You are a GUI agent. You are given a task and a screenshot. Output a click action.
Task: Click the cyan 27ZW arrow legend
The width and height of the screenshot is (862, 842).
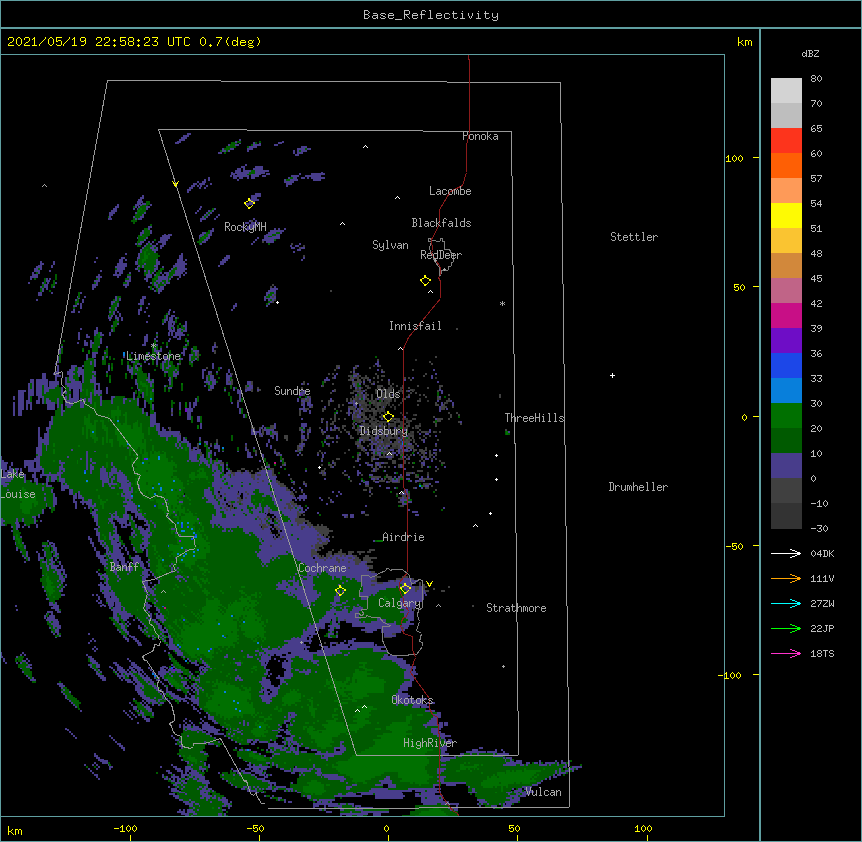[786, 603]
